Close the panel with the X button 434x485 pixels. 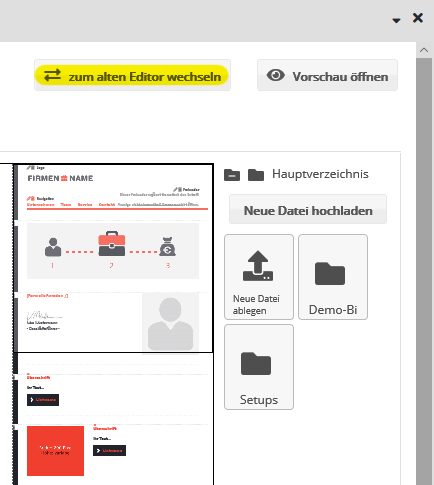[x=418, y=18]
